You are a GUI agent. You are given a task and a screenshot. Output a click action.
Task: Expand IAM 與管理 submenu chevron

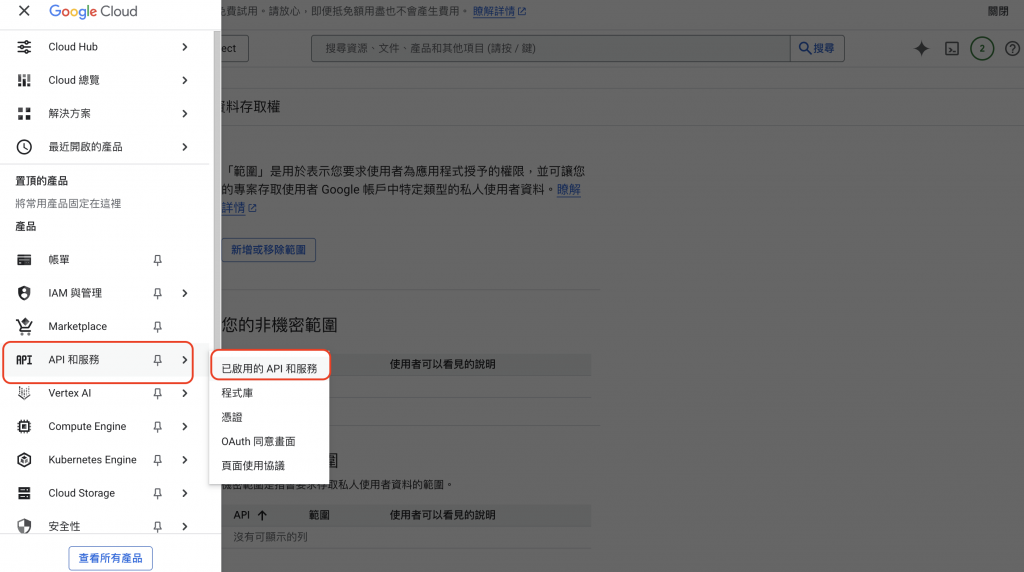[185, 293]
